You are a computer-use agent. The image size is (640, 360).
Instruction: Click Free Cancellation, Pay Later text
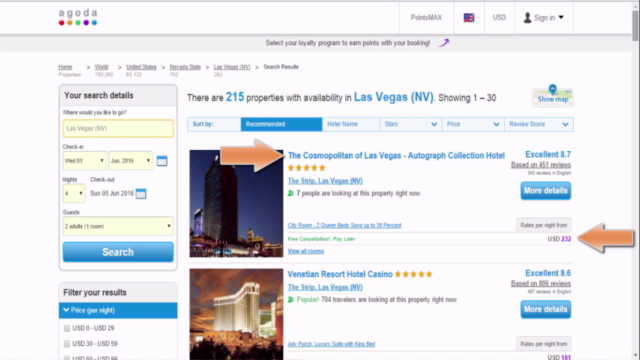click(321, 239)
